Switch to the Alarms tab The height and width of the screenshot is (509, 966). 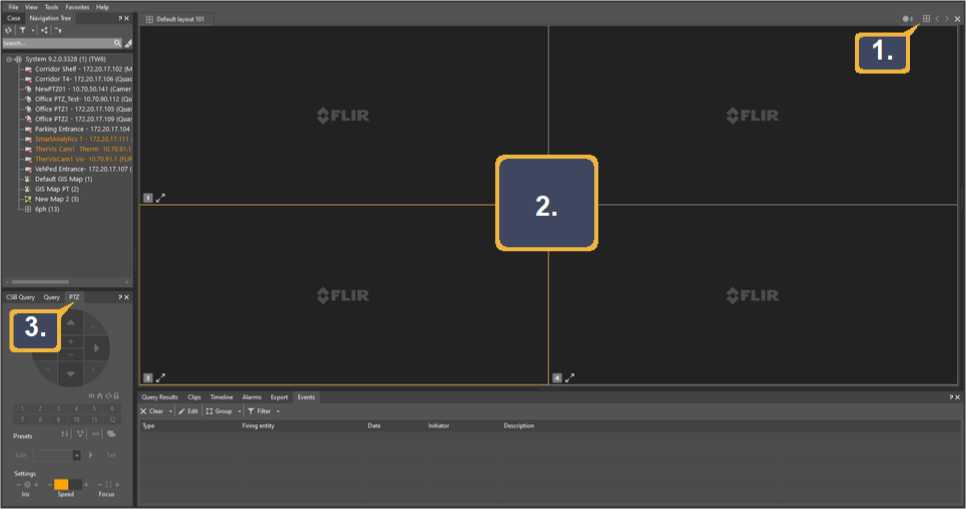[251, 397]
